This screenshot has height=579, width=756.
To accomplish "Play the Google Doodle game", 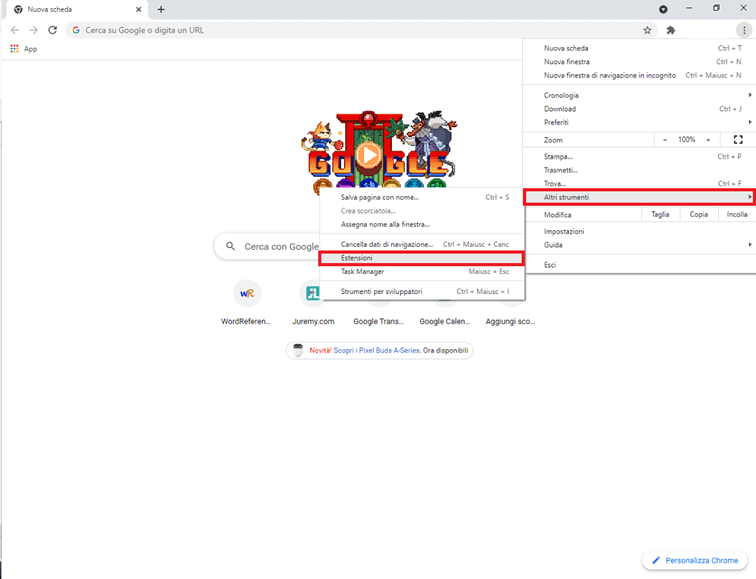I will [369, 155].
